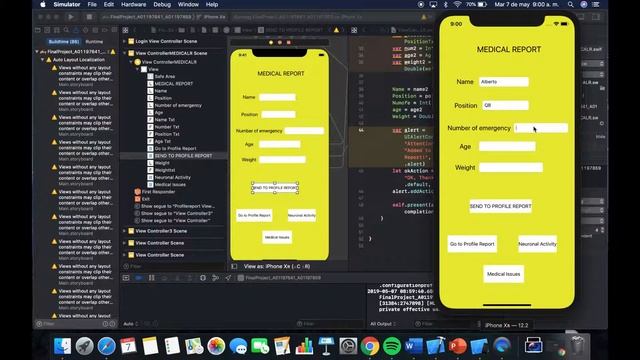Switch issue navigator to Buildtime tab
The width and height of the screenshot is (640, 360).
pos(64,42)
